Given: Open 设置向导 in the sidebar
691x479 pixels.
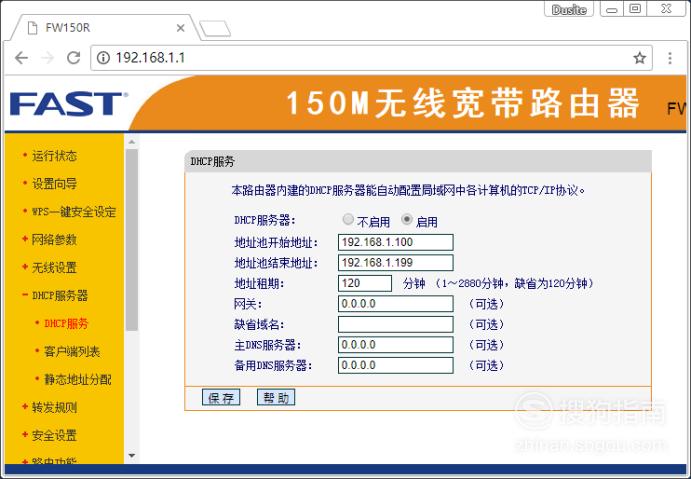Looking at the screenshot, I should [x=54, y=183].
